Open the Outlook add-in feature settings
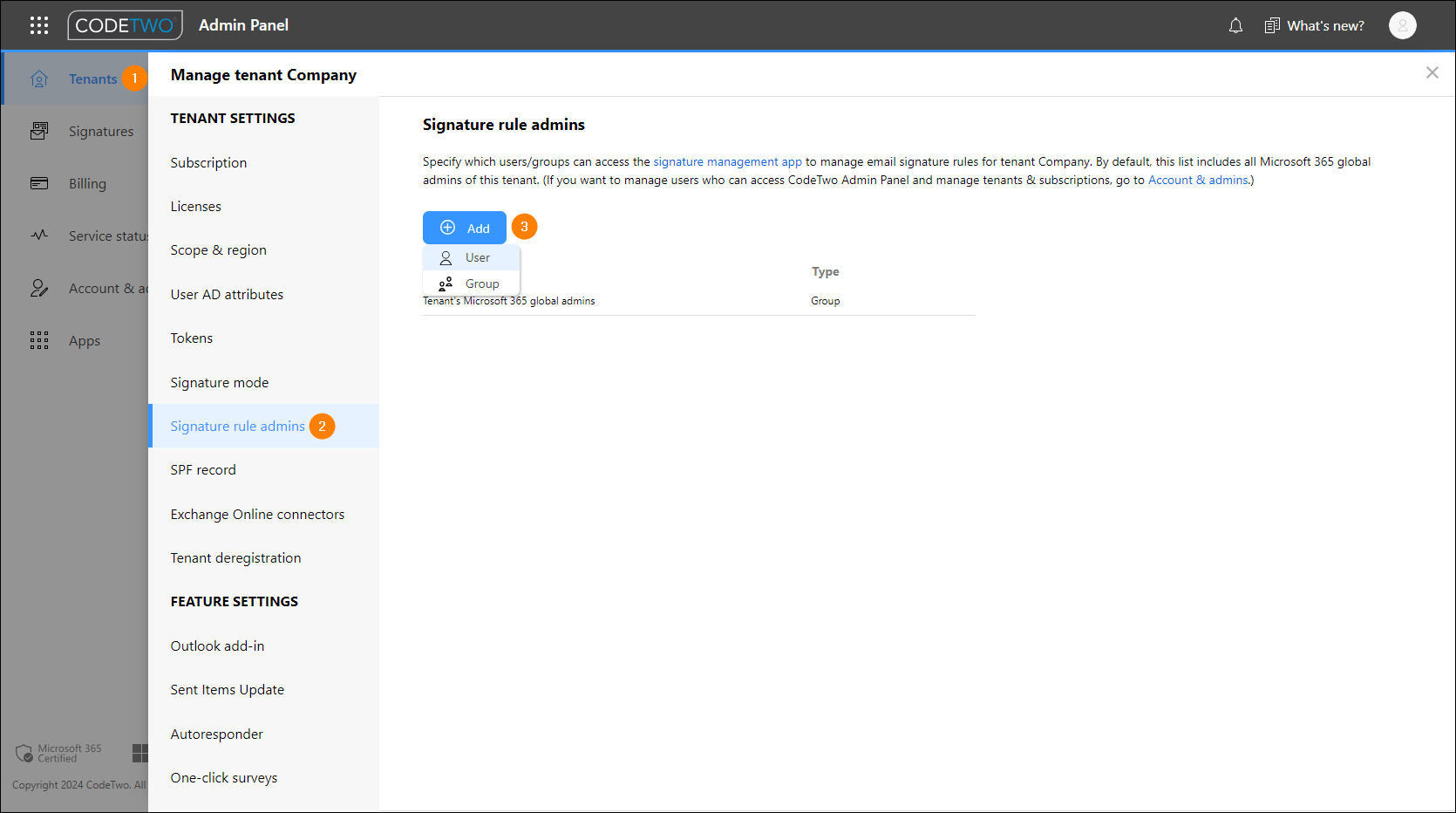The image size is (1456, 813). tap(217, 646)
